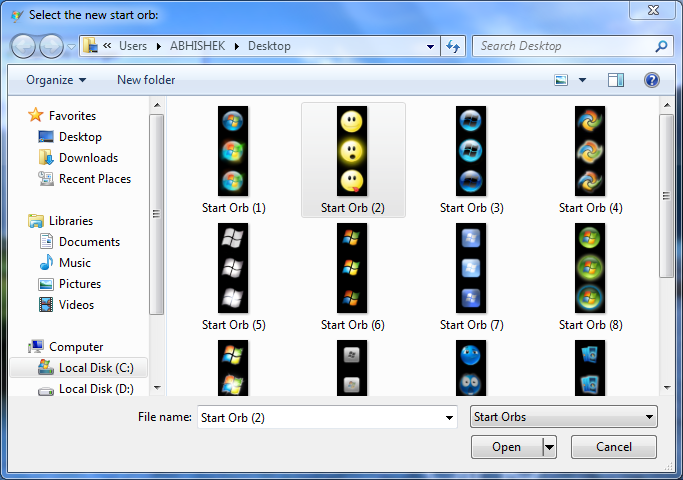Select the colored Windows flag orb in bottom row
Screen dimensions: 683x480
[x=233, y=368]
